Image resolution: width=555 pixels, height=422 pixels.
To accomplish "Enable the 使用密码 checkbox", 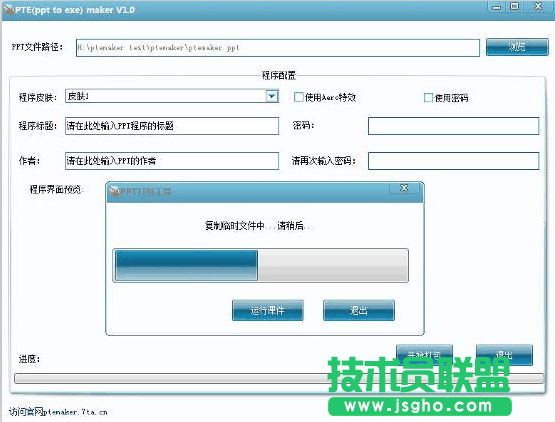I will point(428,97).
